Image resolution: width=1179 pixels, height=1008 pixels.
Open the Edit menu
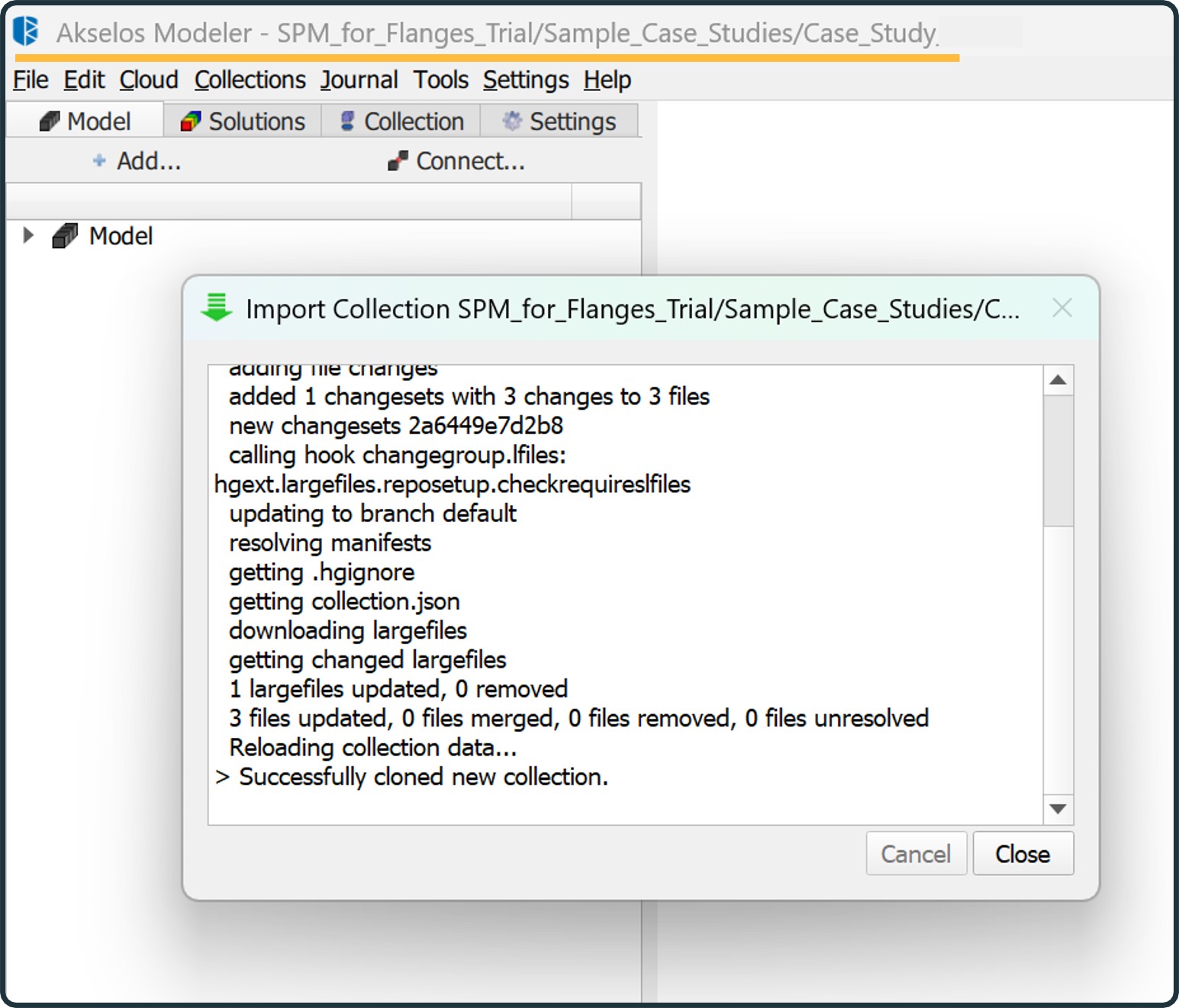[84, 79]
